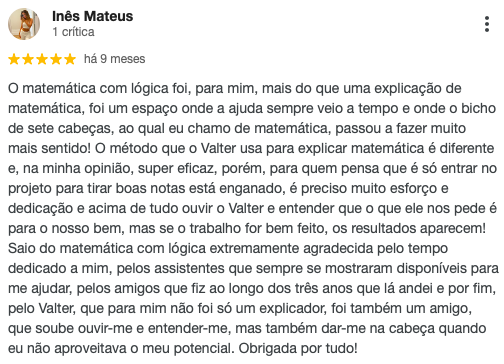The height and width of the screenshot is (364, 504).
Task: Click the fourth gold rating star
Action: point(56,59)
